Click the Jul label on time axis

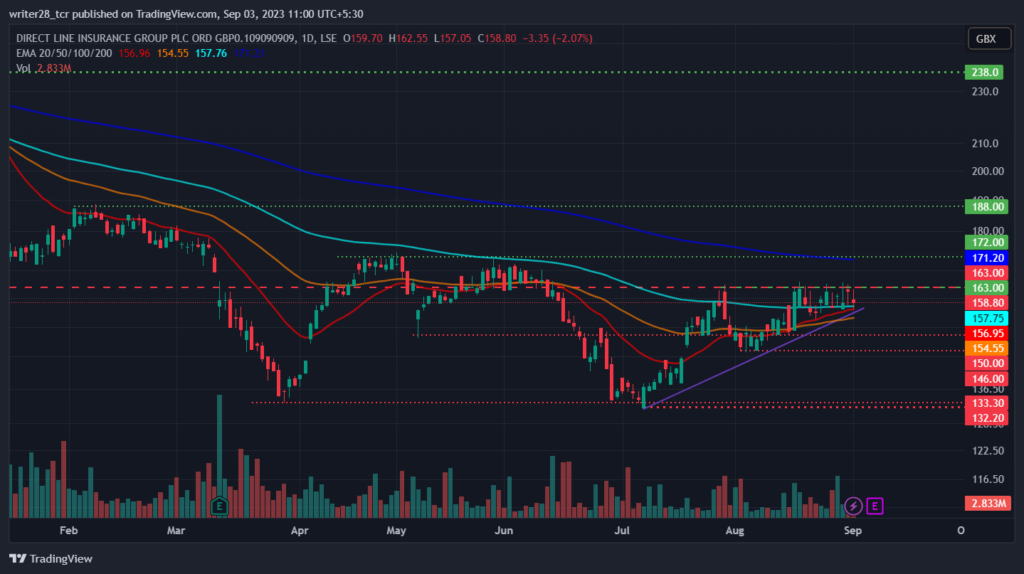[622, 530]
